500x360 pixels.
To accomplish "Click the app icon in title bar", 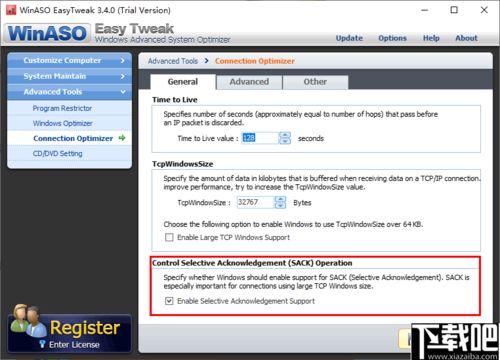I will tap(11, 10).
